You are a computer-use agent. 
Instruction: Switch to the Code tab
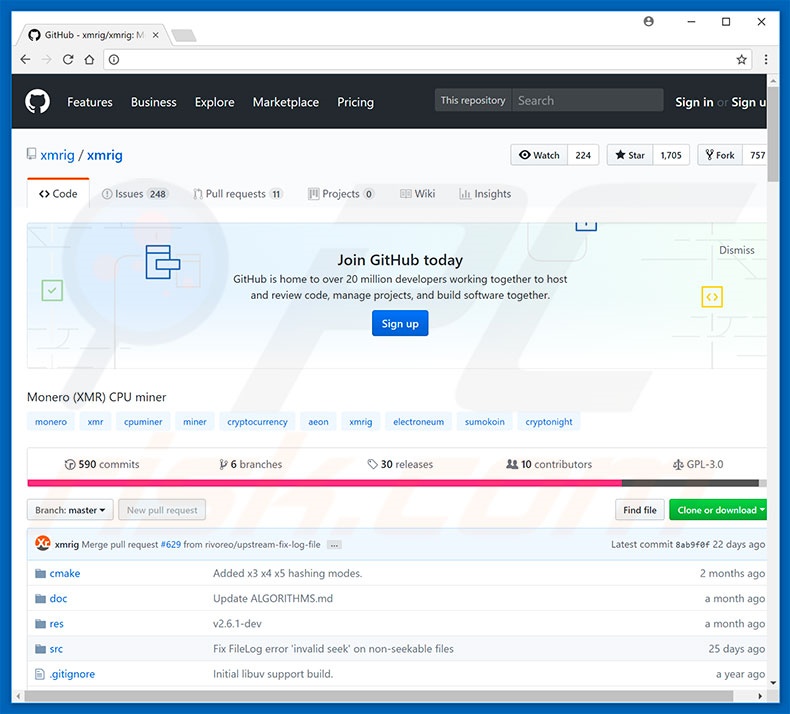(58, 194)
